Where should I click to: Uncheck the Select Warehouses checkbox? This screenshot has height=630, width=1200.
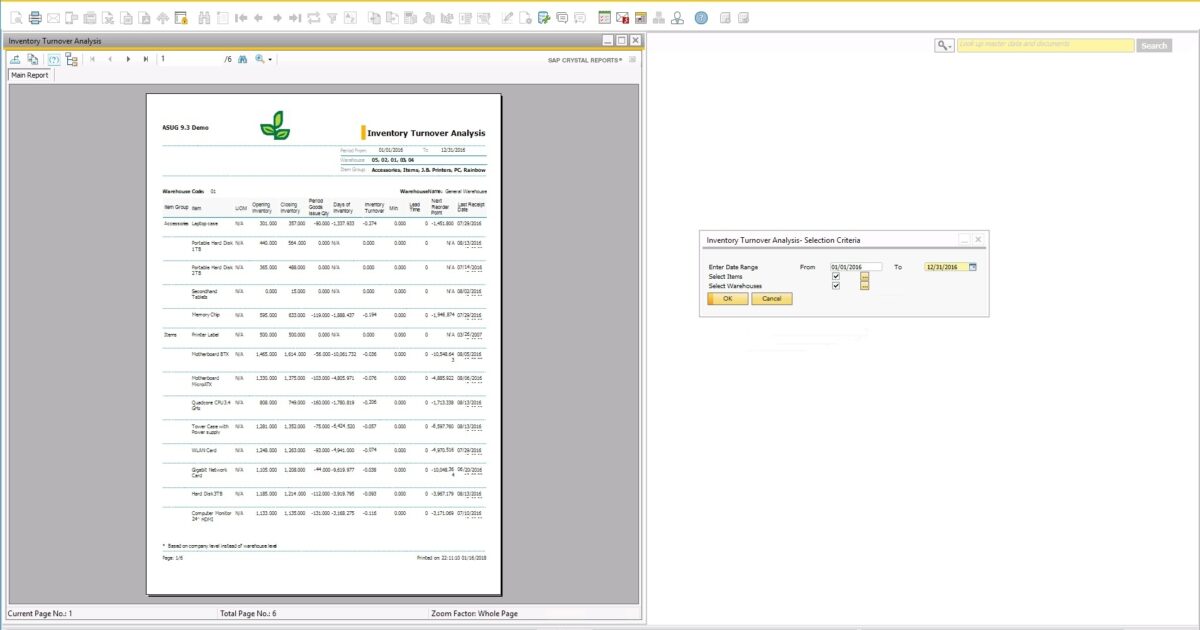coord(835,287)
